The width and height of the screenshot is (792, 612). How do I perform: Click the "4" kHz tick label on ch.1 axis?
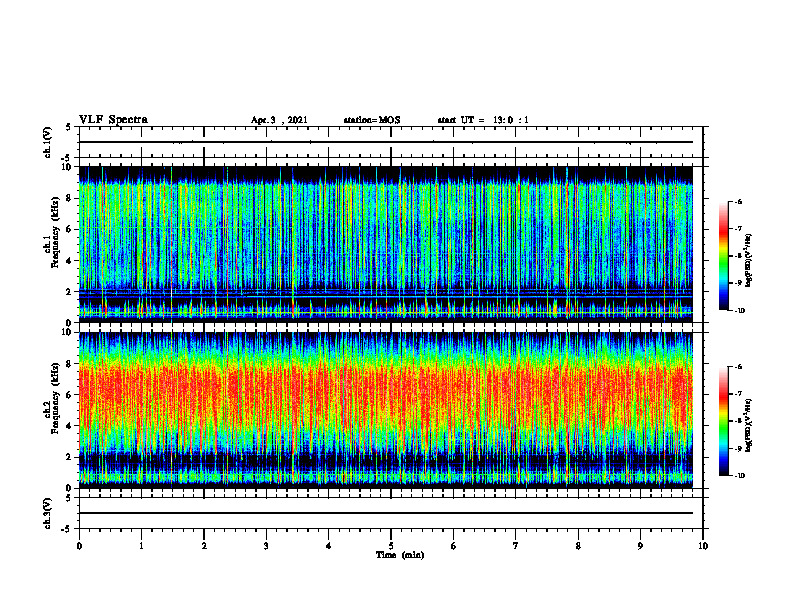(x=70, y=261)
